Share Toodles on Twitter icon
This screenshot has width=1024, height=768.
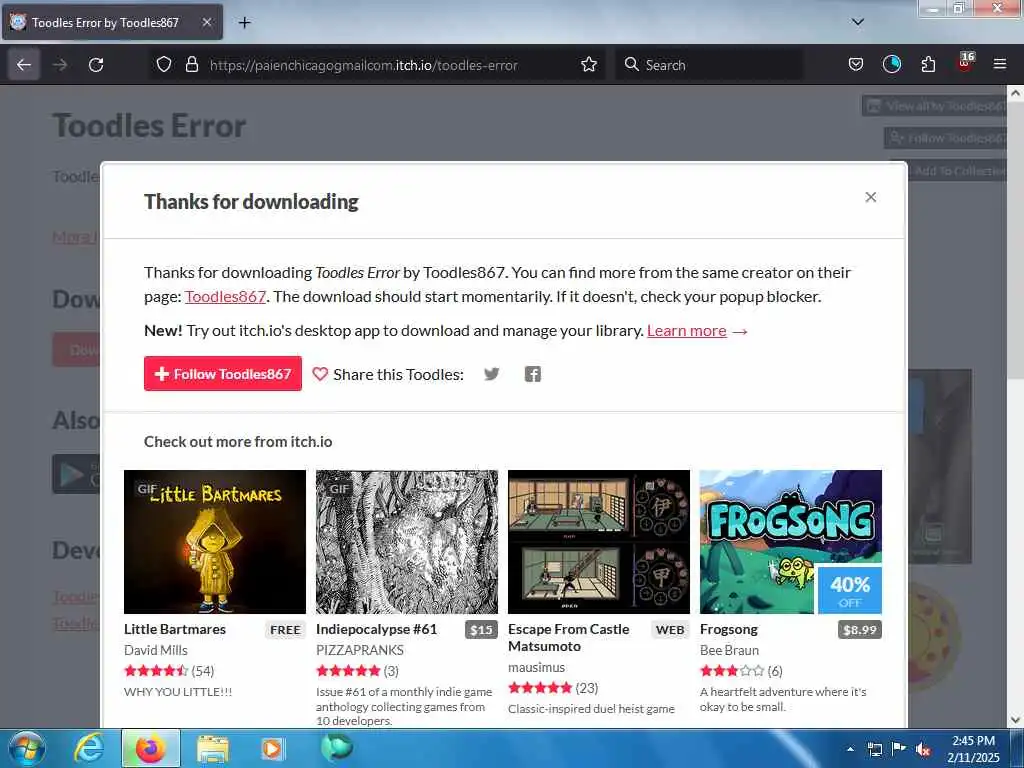click(491, 374)
